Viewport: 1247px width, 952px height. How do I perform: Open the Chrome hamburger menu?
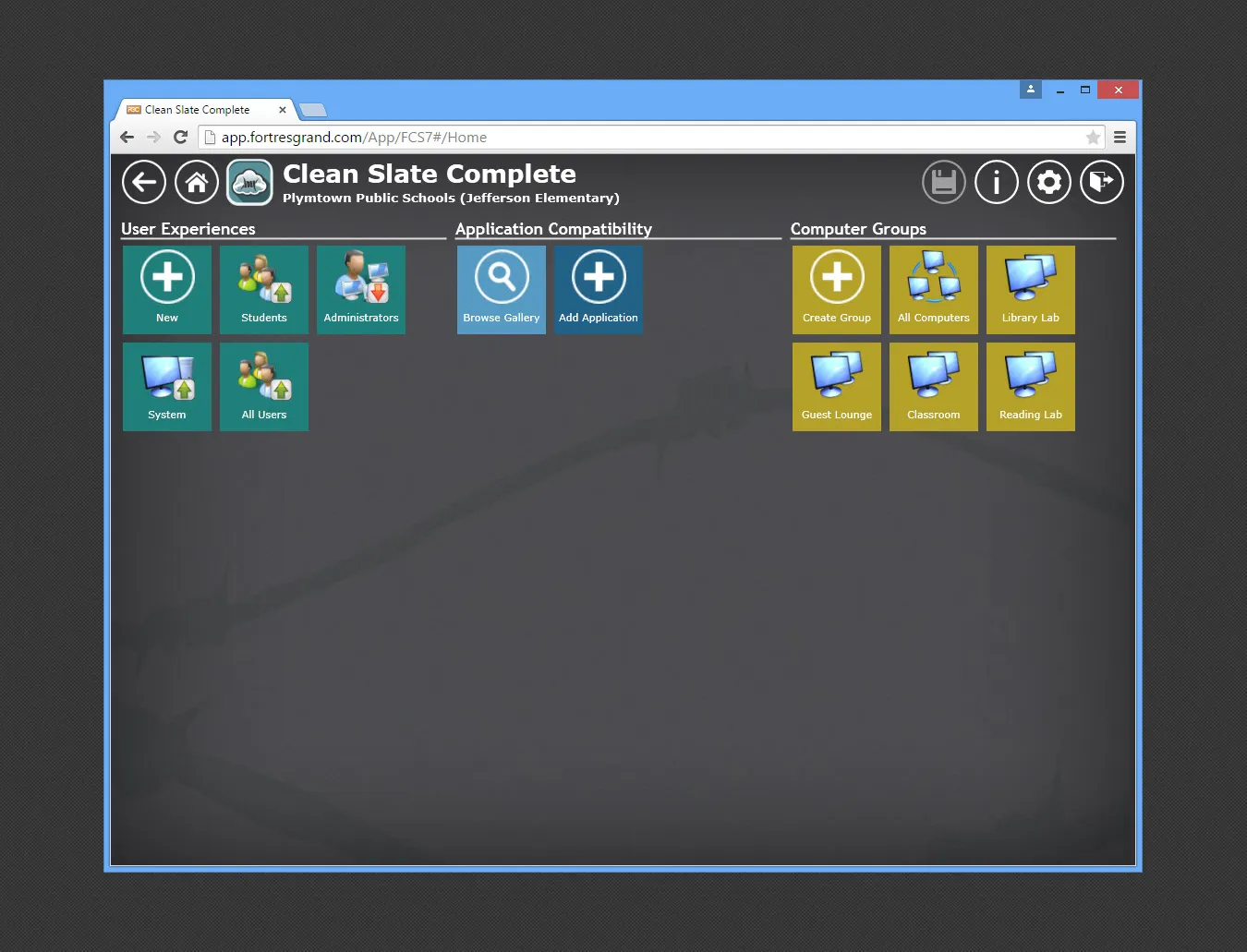tap(1120, 138)
